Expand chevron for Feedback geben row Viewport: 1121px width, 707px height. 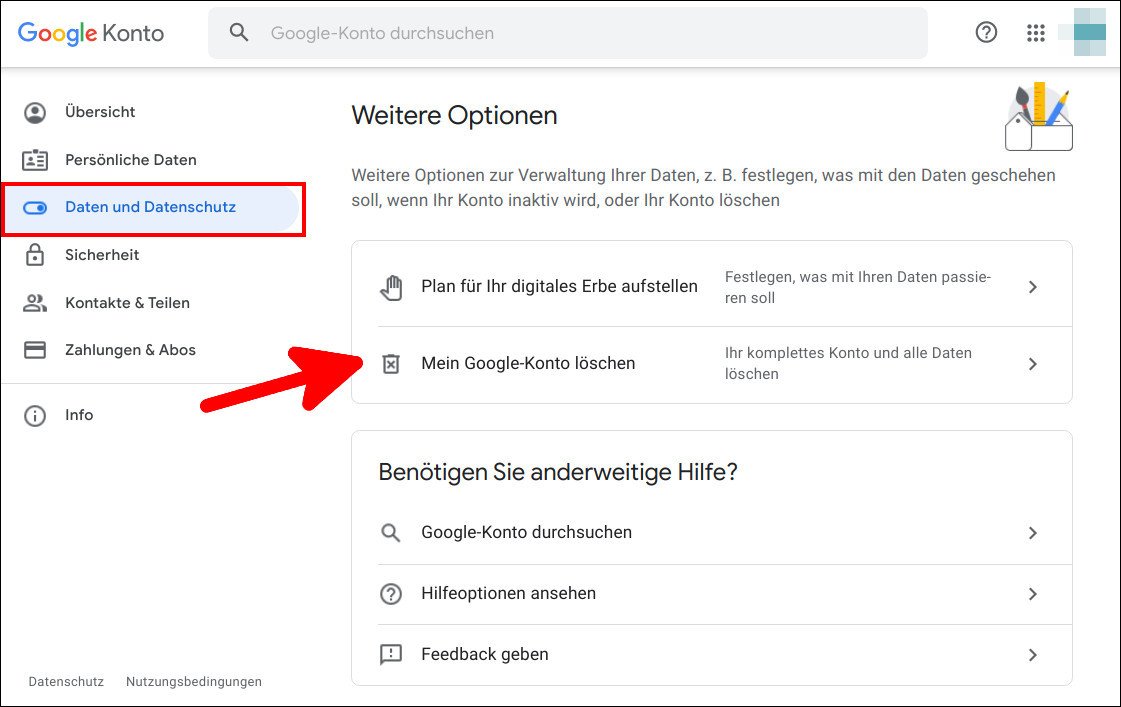1032,655
